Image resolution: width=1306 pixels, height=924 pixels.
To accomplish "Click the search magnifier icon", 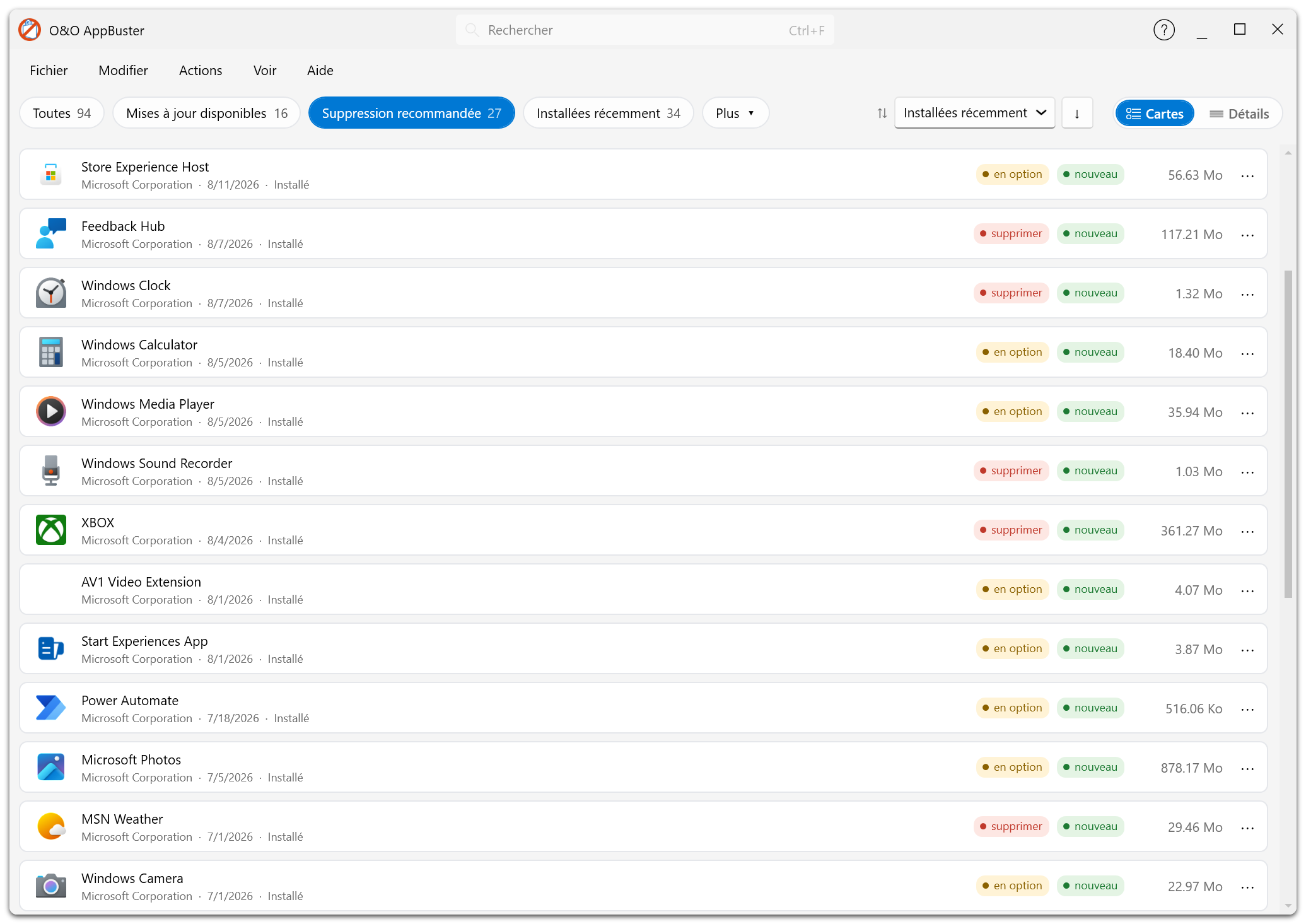I will (x=472, y=30).
